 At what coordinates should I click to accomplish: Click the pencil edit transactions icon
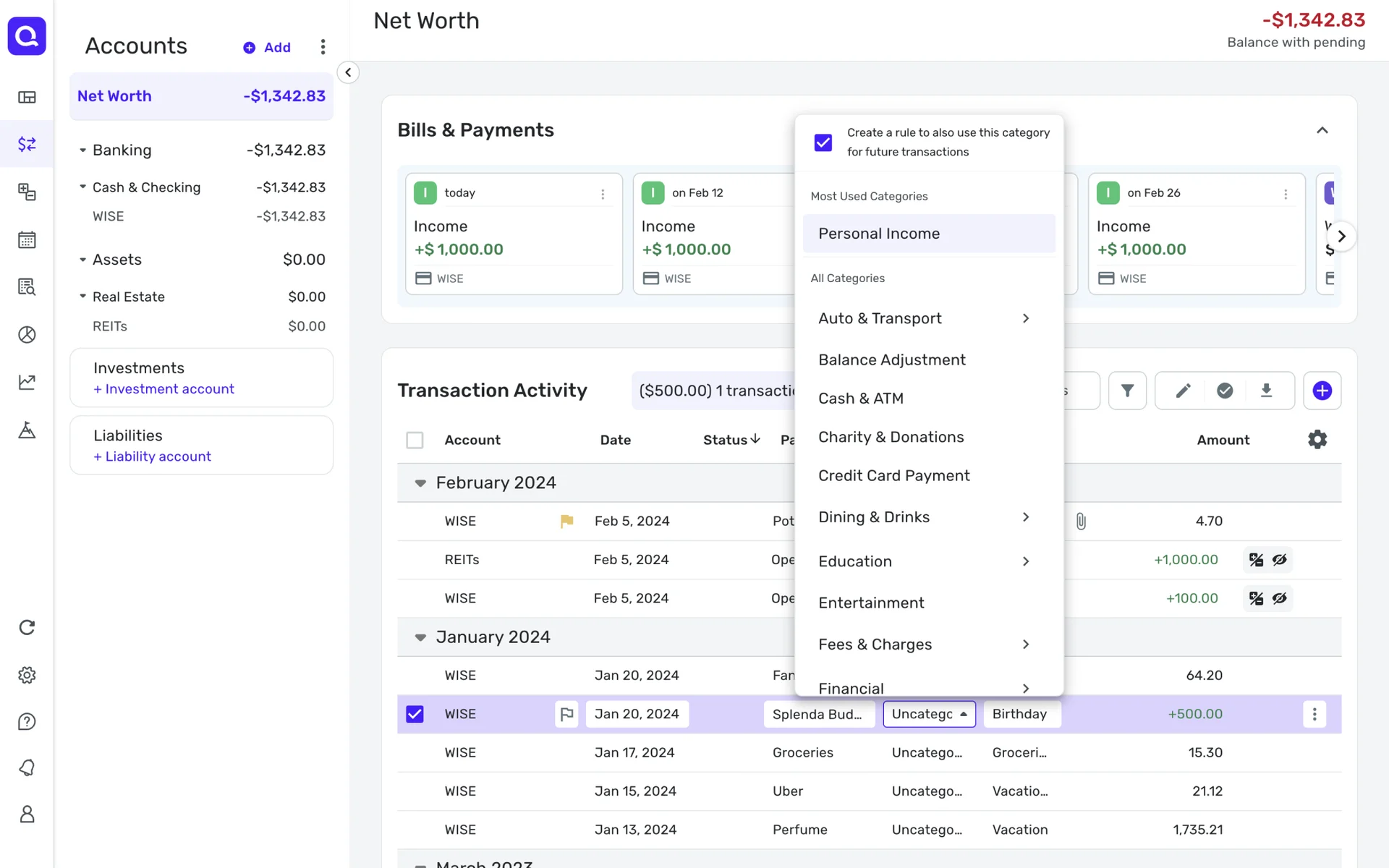[1183, 391]
